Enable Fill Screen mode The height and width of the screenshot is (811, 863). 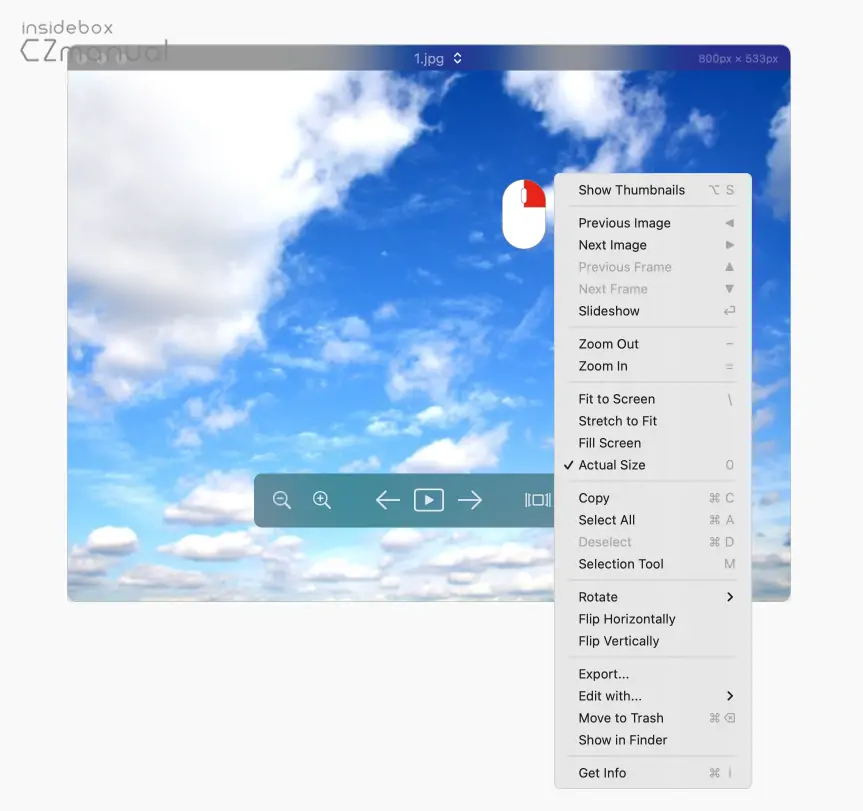pos(610,443)
